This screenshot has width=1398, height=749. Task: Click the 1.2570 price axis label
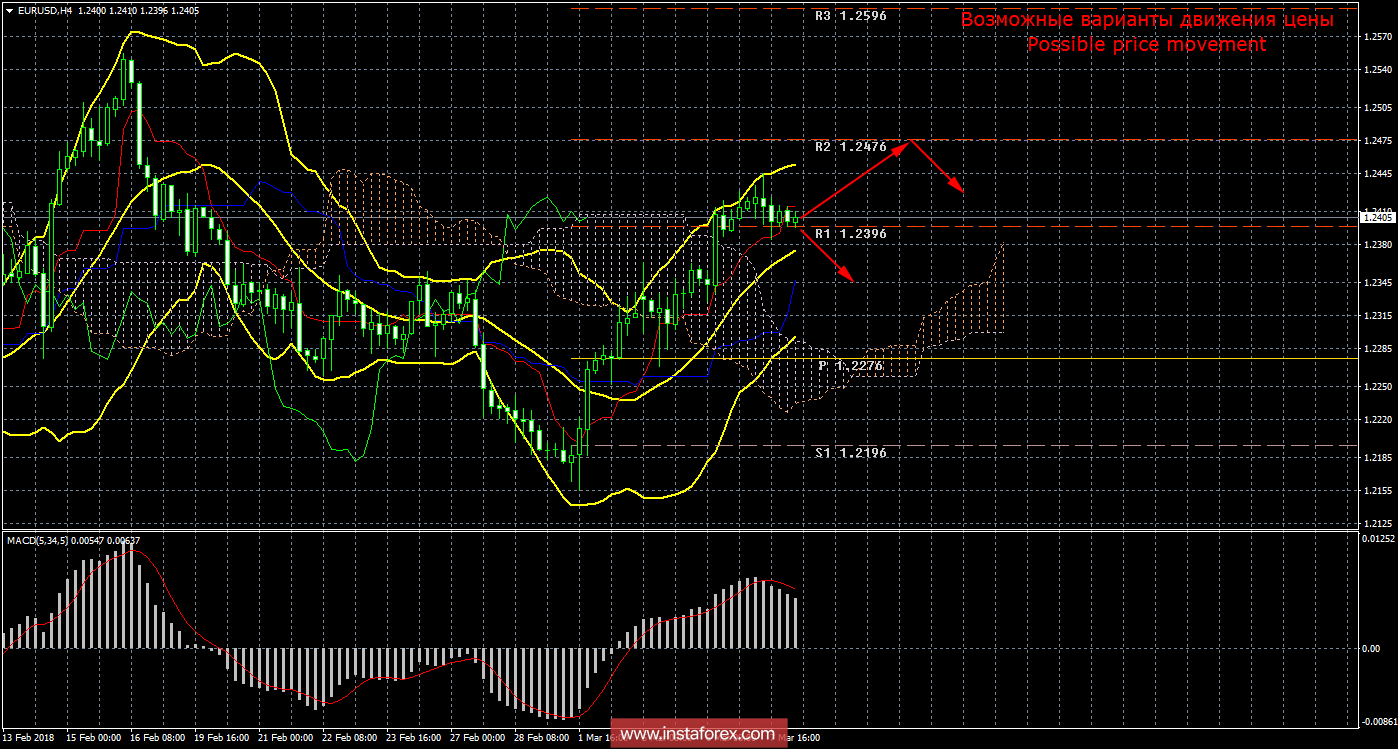tap(1378, 38)
